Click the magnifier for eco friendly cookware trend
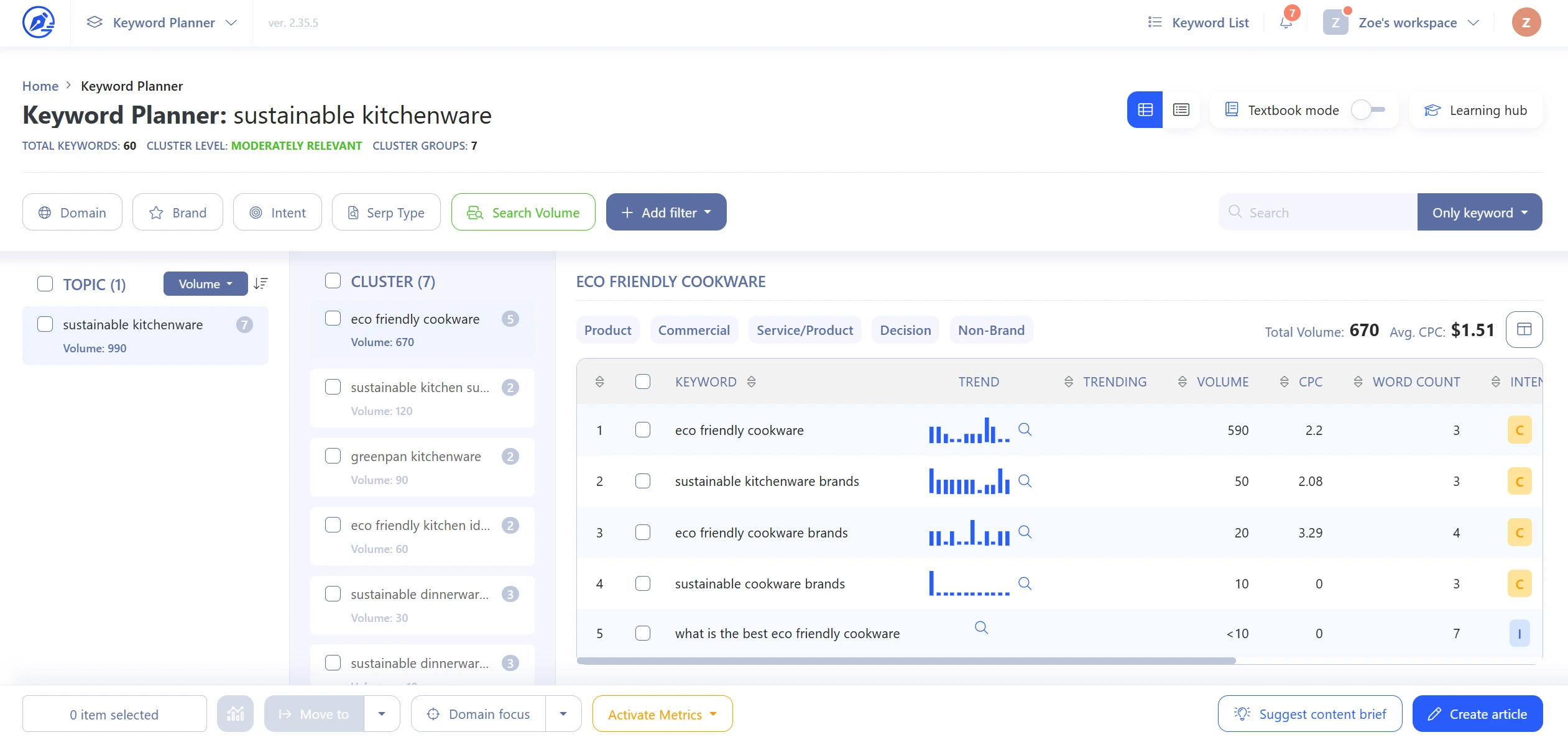This screenshot has height=740, width=1568. coord(1025,429)
